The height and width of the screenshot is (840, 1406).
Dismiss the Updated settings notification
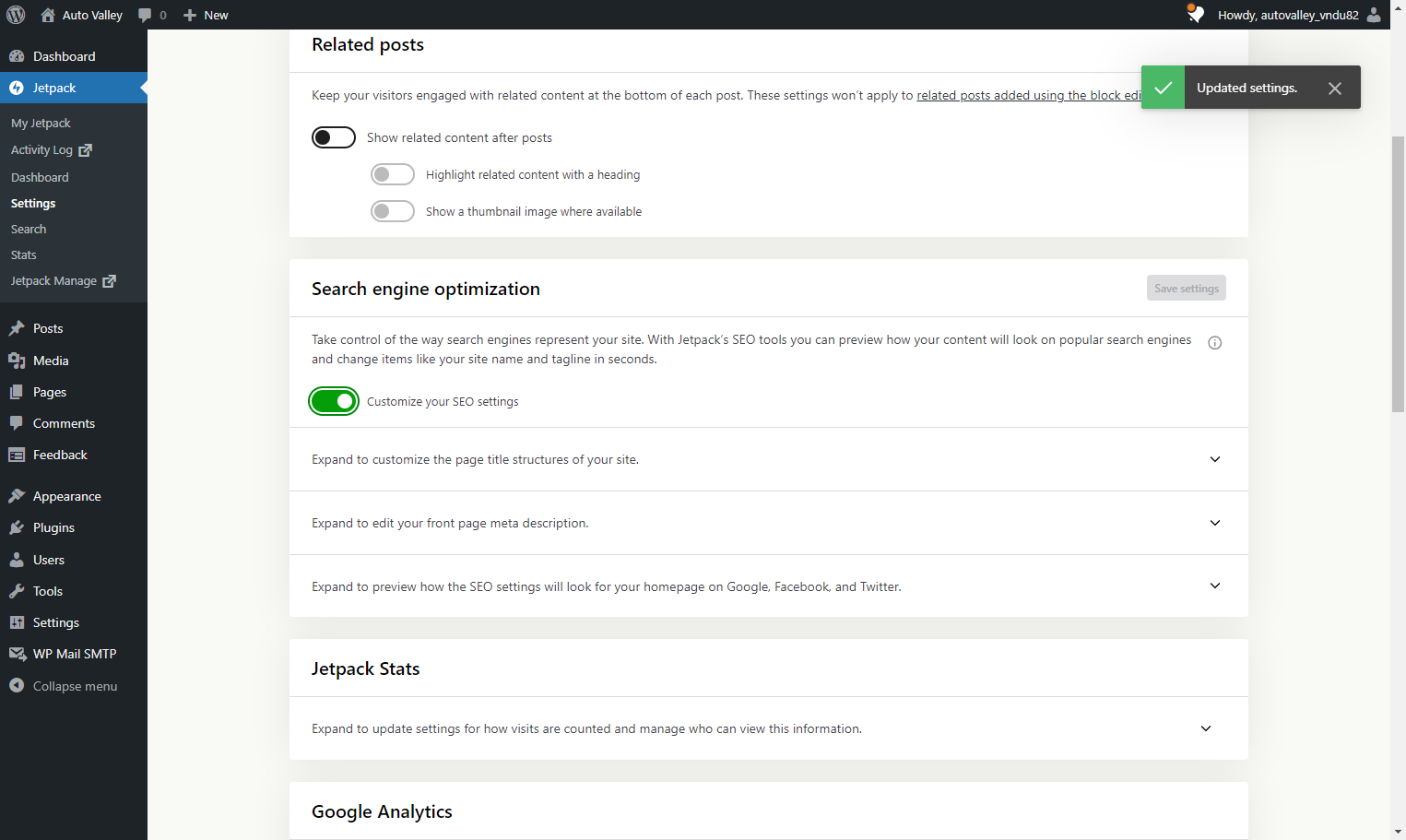click(1335, 89)
